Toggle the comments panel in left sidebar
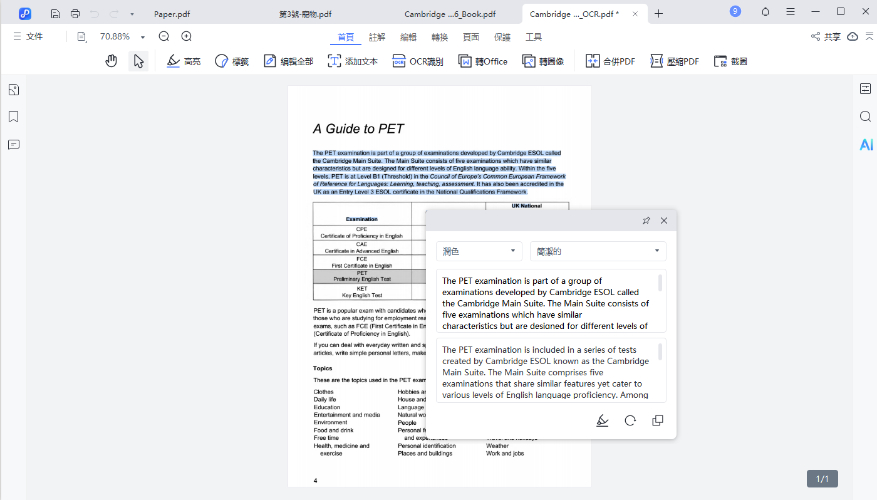 (14, 145)
